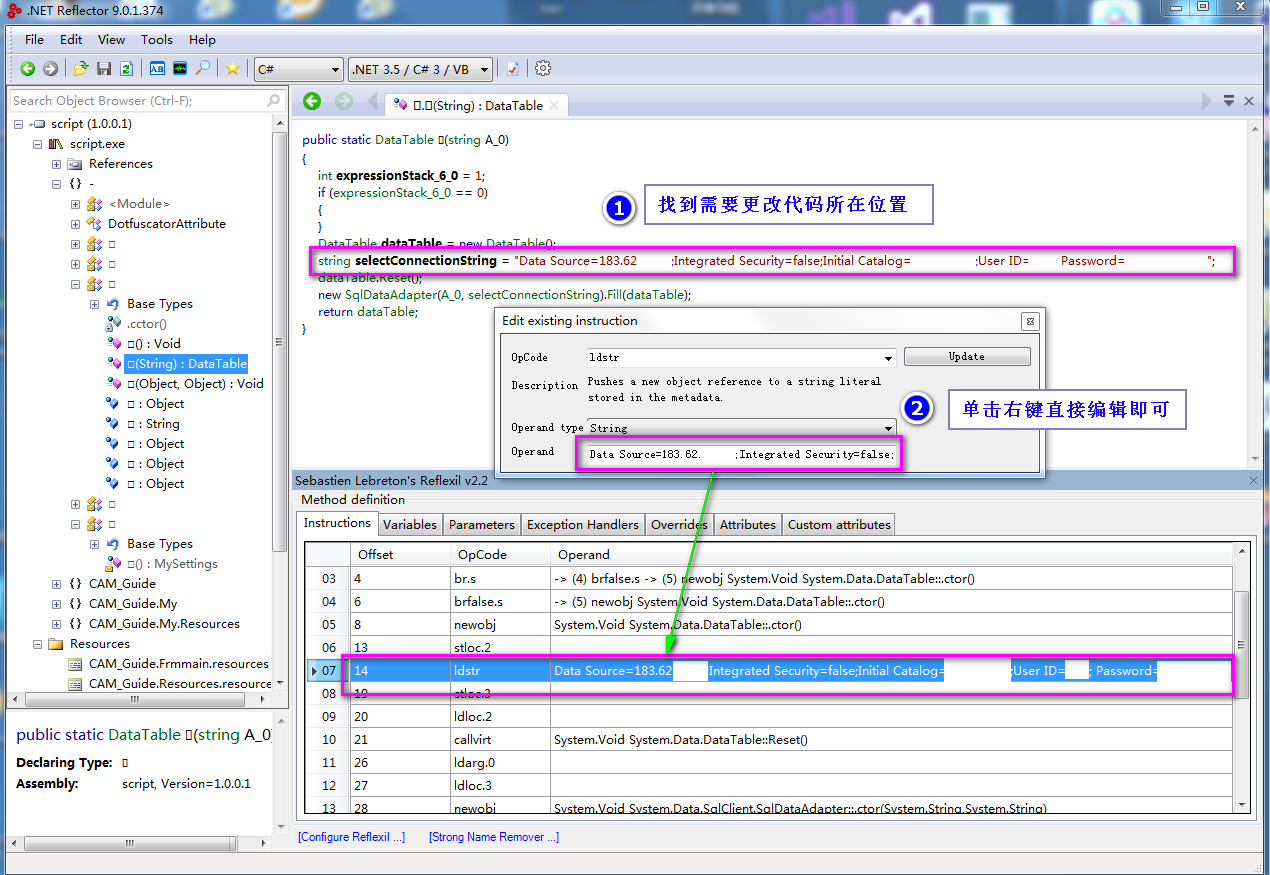Switch to the Exception Handlers tab
Screen dimensions: 1270x875
point(583,525)
